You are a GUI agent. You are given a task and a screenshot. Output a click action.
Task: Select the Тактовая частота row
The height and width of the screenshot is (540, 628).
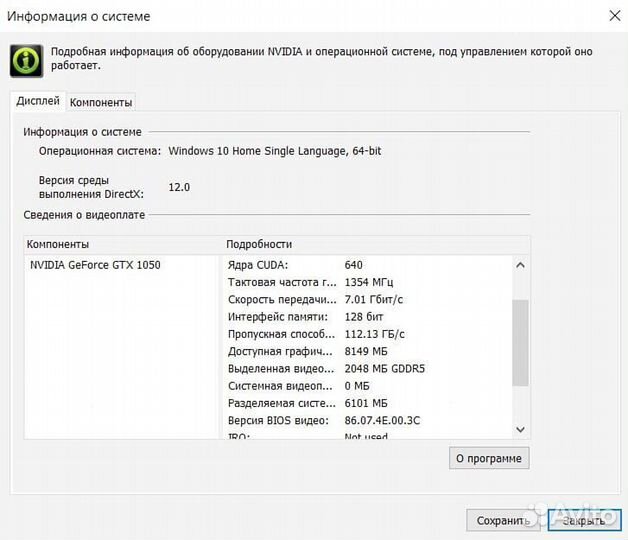[368, 282]
